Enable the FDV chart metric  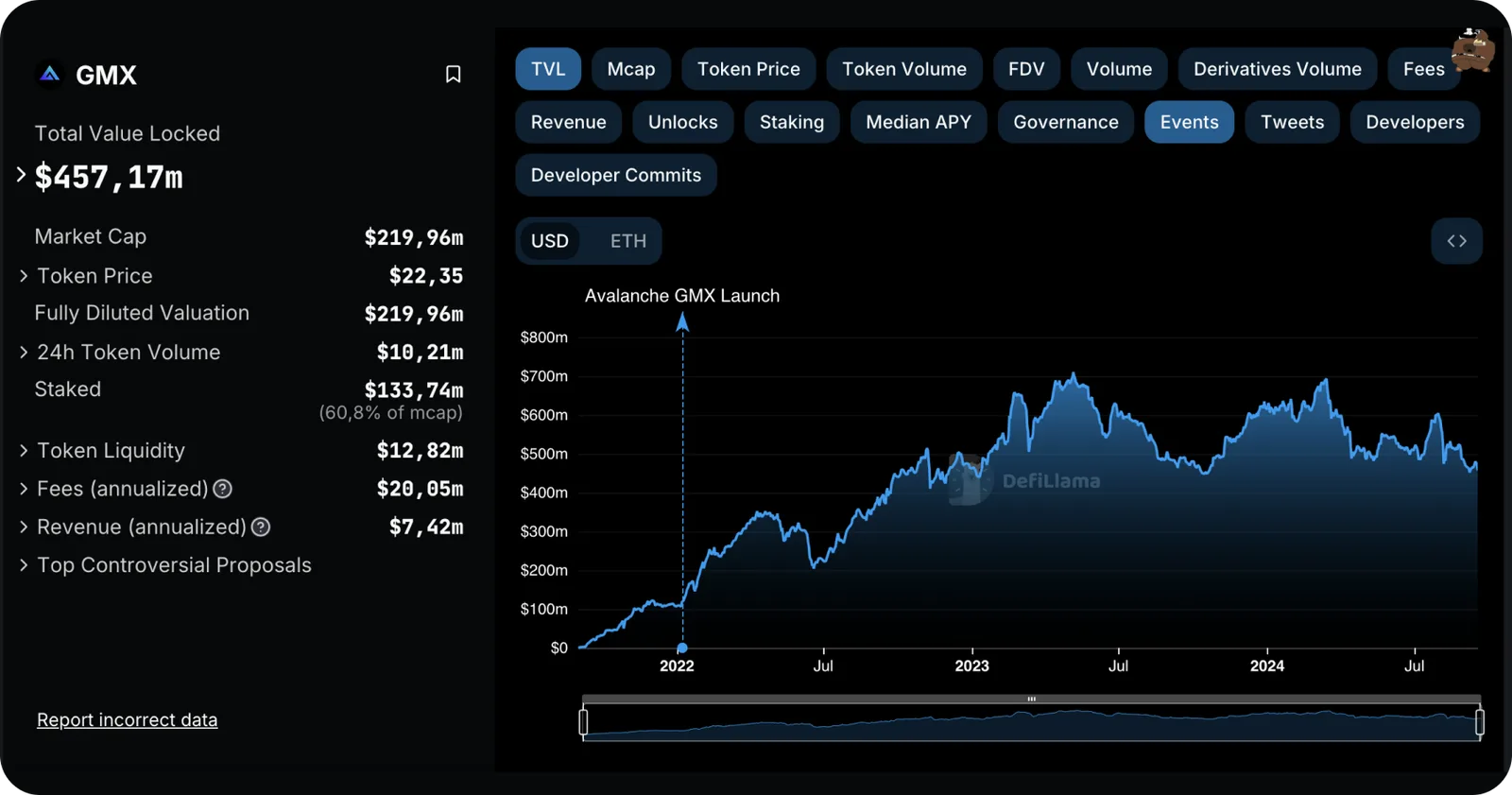point(1026,69)
